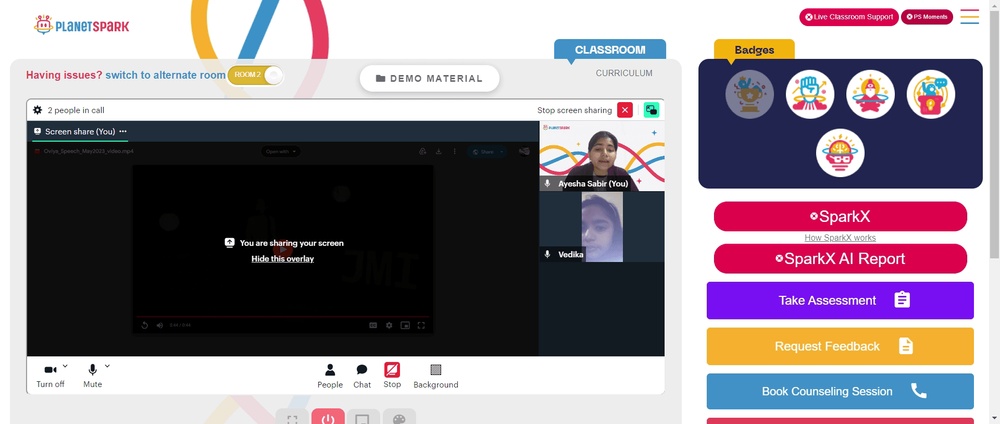Click the meditating figure badge
Image resolution: width=1000 pixels, height=424 pixels.
(x=871, y=94)
